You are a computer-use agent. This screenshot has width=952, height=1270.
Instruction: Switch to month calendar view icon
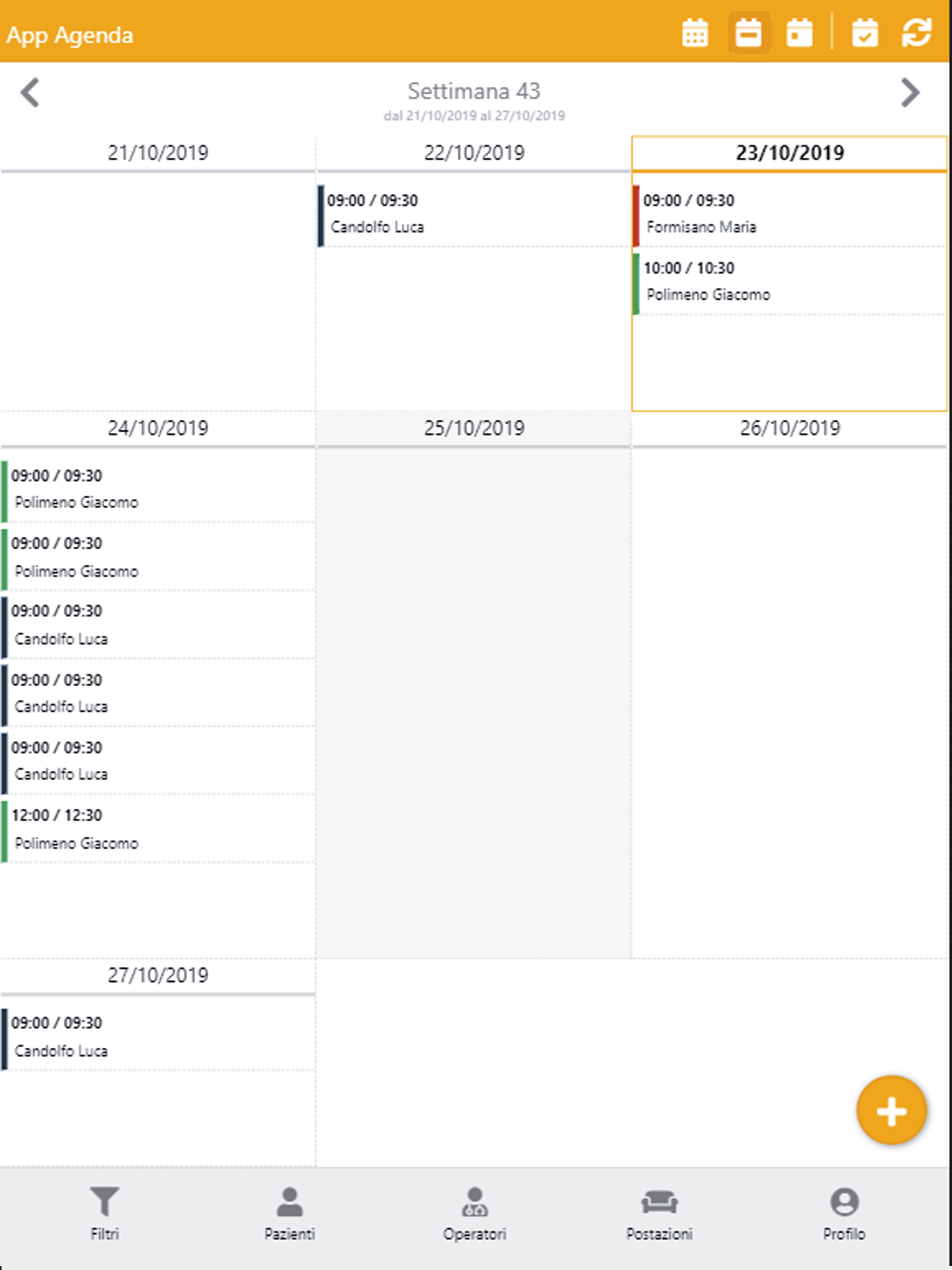695,33
